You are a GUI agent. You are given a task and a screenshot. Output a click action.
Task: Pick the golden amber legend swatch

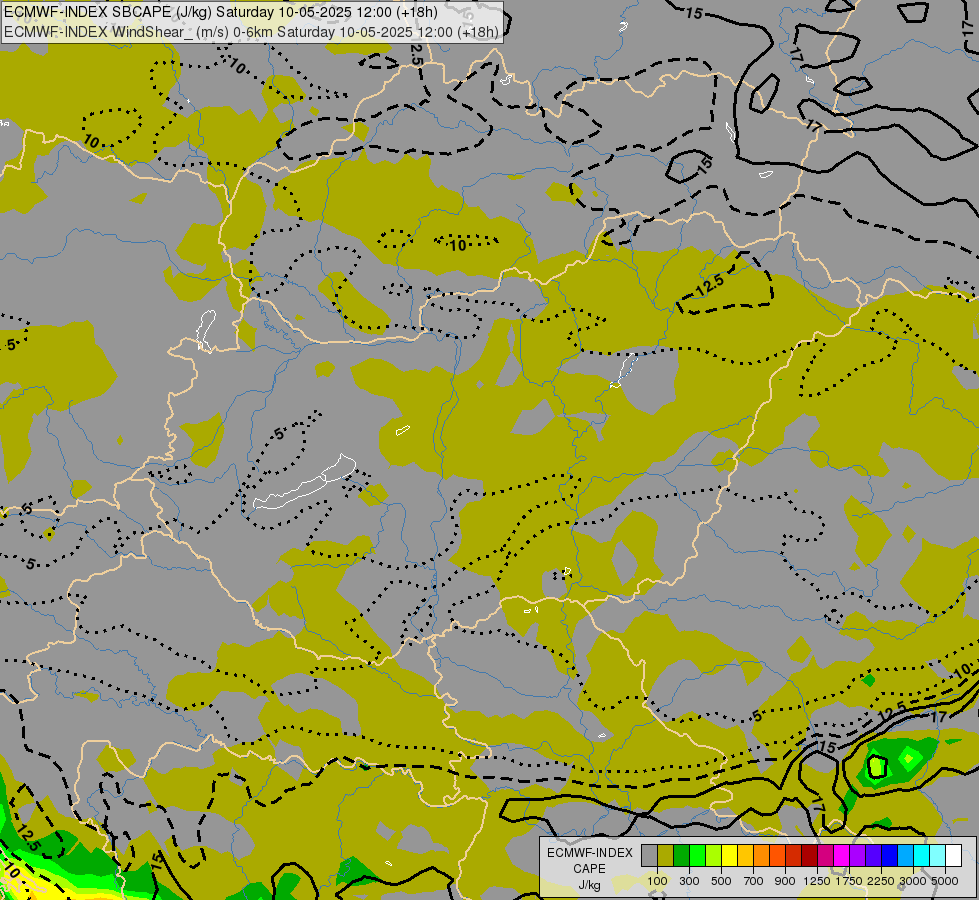[x=745, y=856]
